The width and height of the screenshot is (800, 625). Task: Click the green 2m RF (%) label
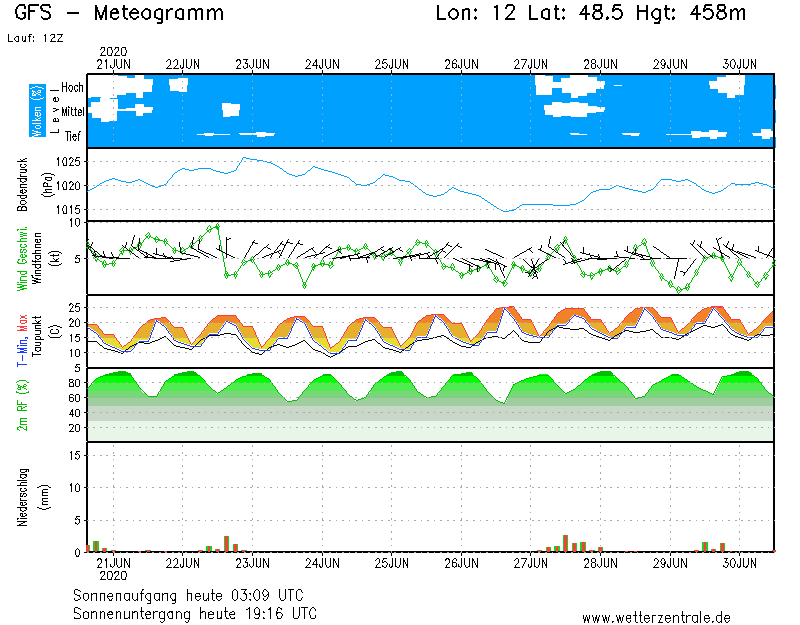(21, 406)
